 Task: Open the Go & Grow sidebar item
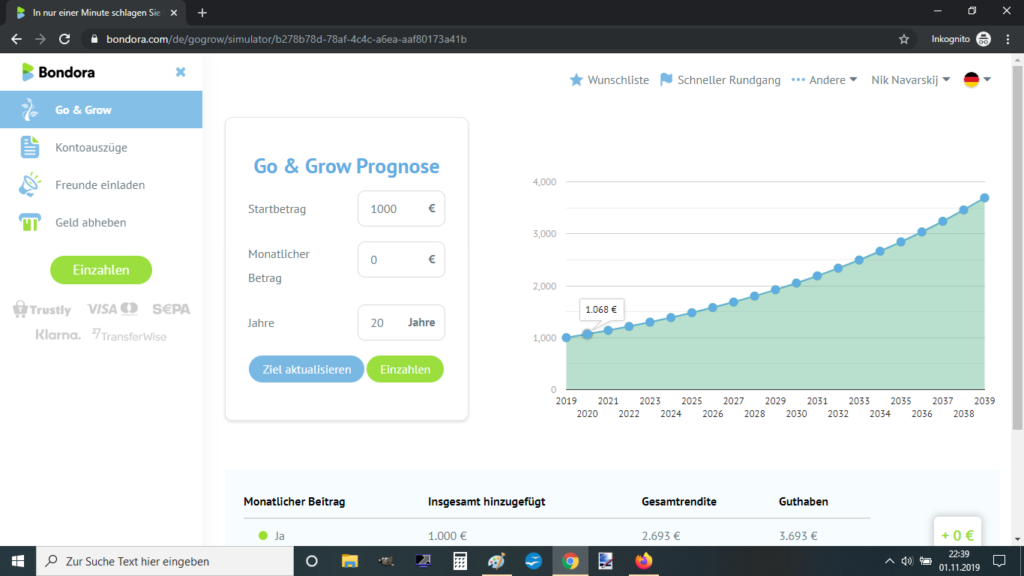(101, 110)
